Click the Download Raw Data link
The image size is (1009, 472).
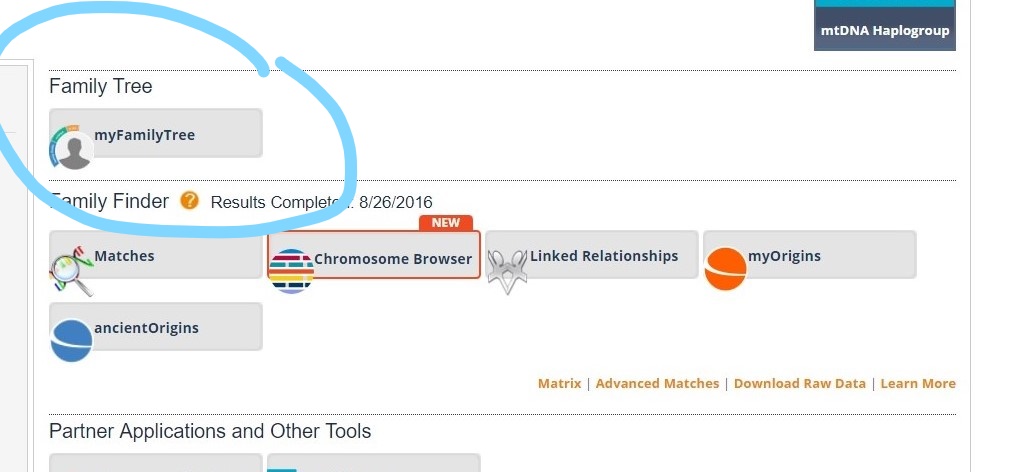(799, 383)
